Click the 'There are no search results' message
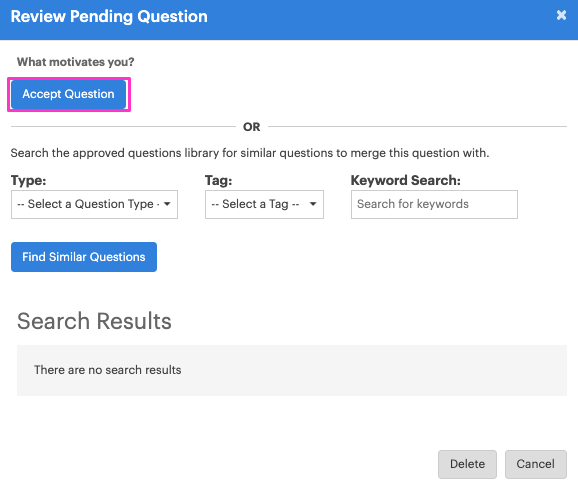 [x=108, y=370]
